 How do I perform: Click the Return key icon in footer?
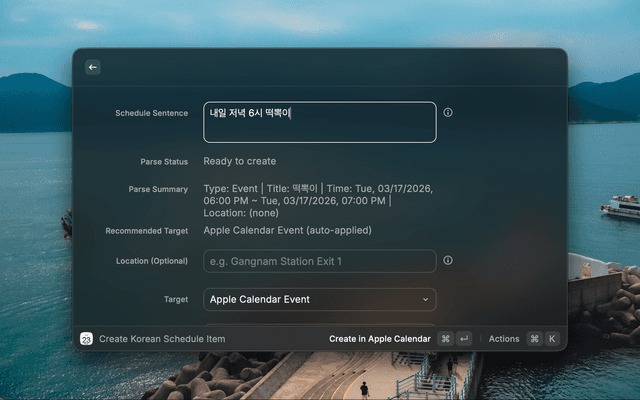pos(464,339)
